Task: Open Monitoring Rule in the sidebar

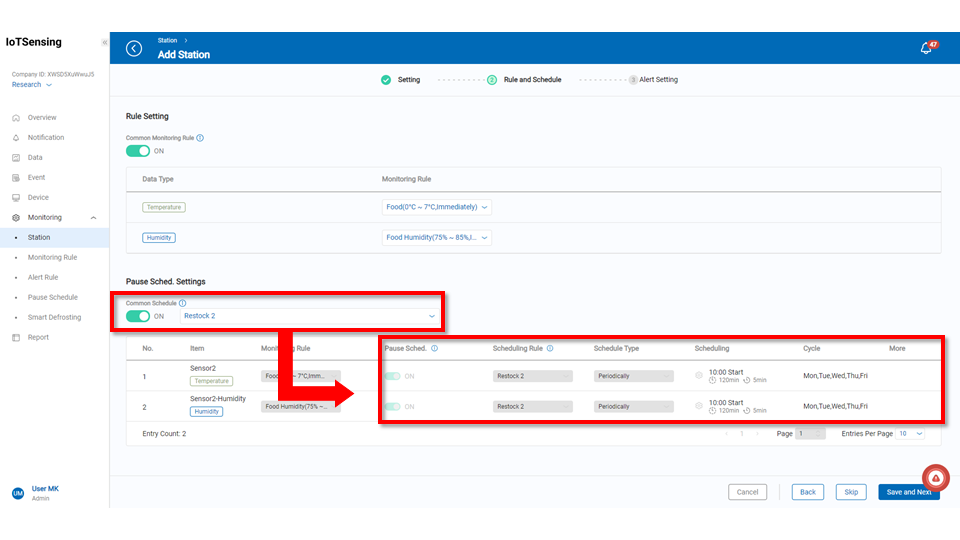Action: tap(52, 257)
